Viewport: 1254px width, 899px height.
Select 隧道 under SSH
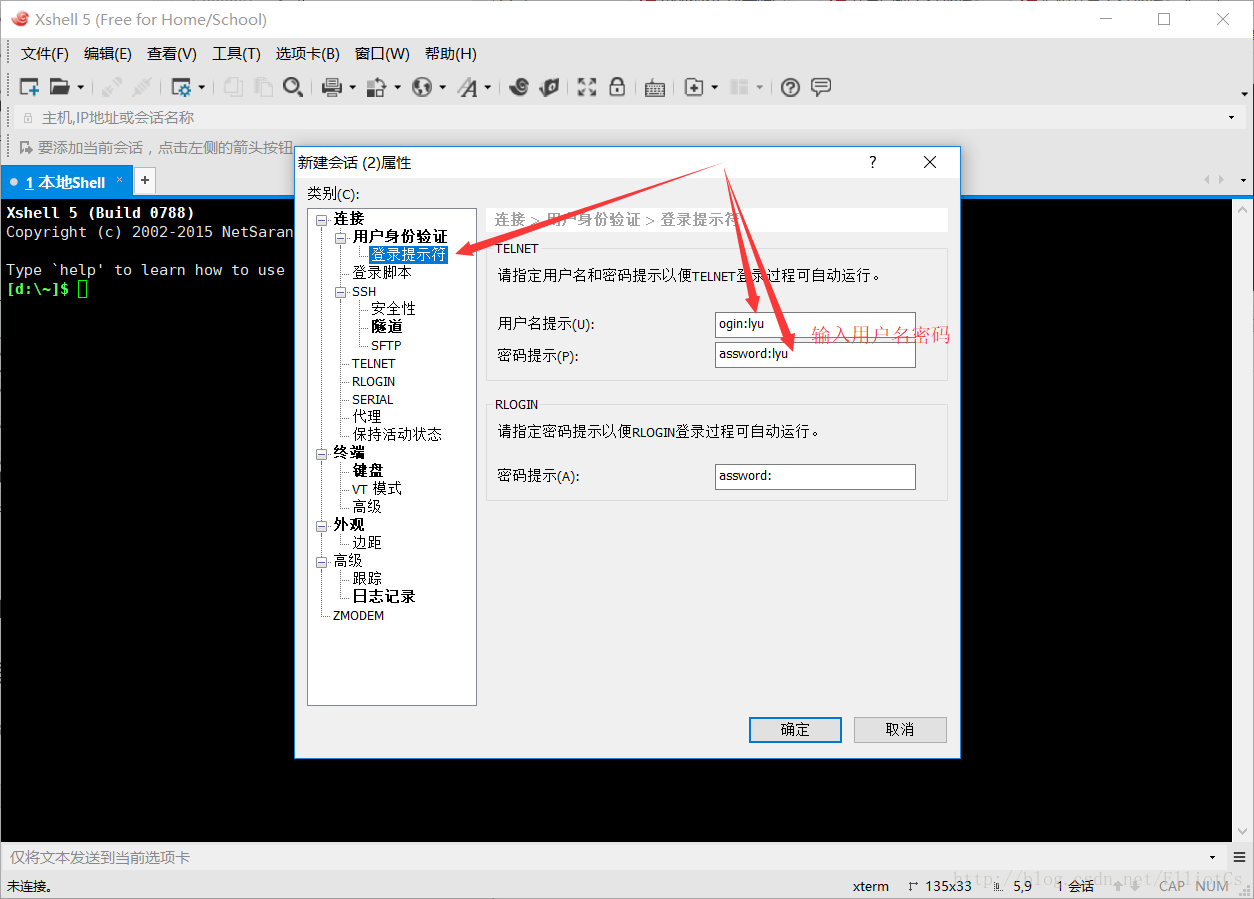[387, 327]
